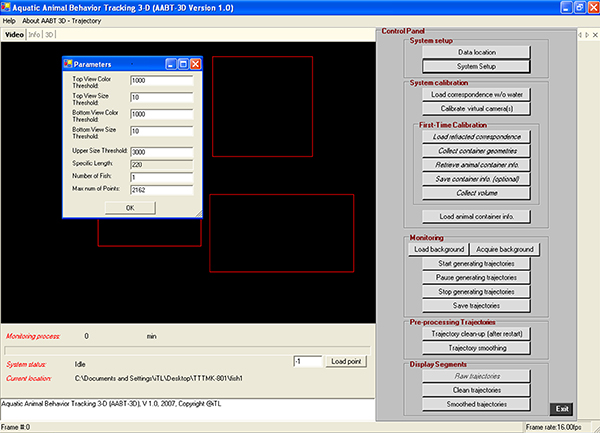600x433 pixels.
Task: Switch to the Video tab
Action: 14,34
